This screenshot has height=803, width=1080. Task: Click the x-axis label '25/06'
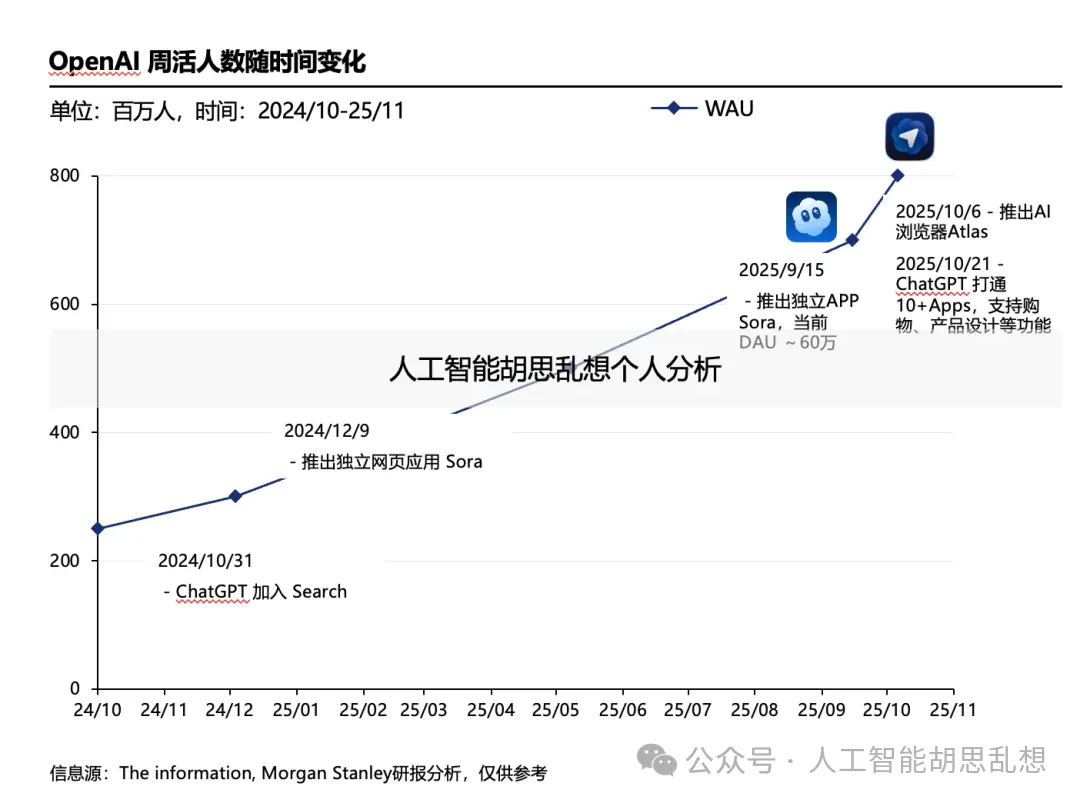tap(623, 710)
